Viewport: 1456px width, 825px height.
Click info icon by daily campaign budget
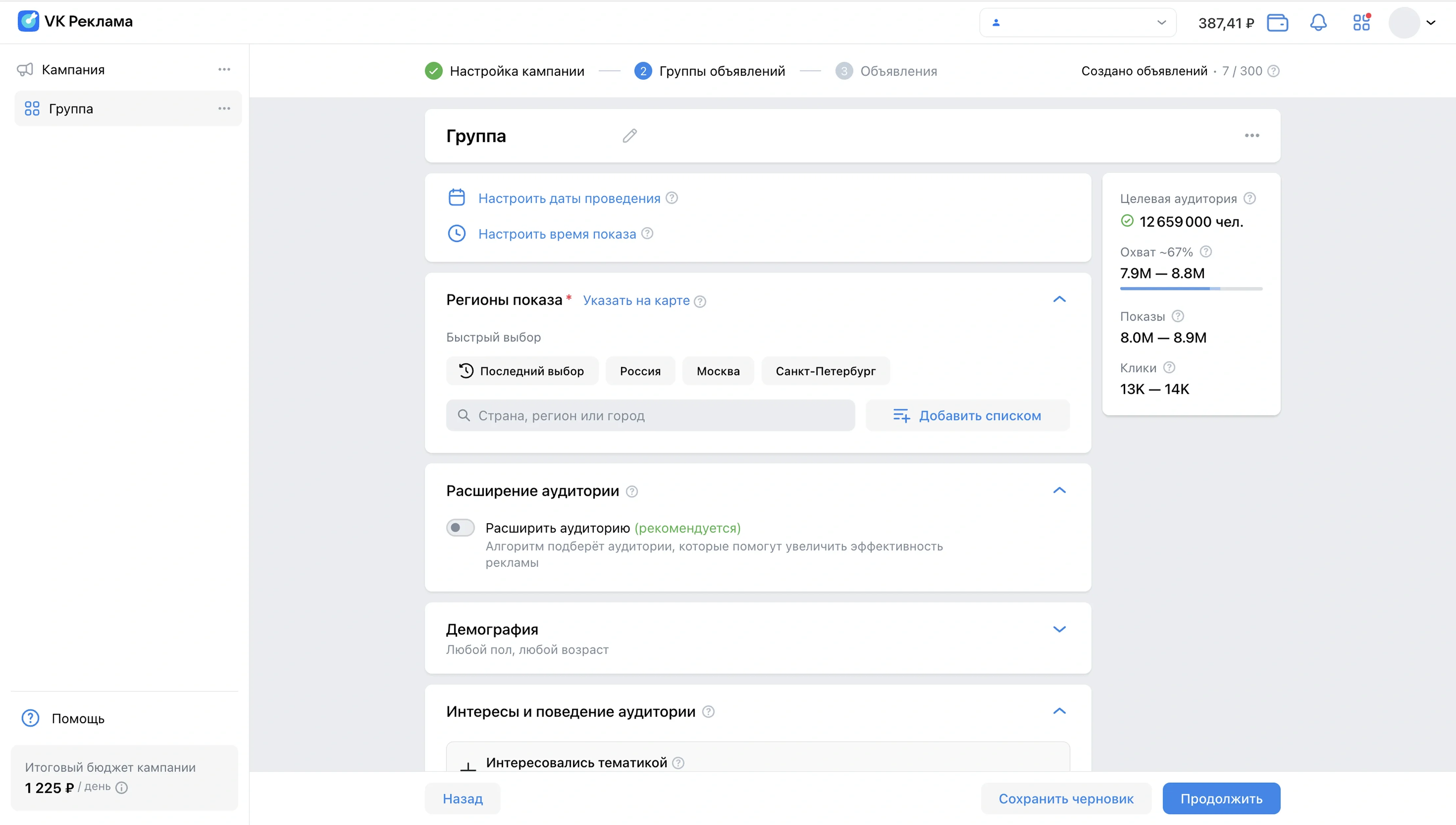(122, 788)
